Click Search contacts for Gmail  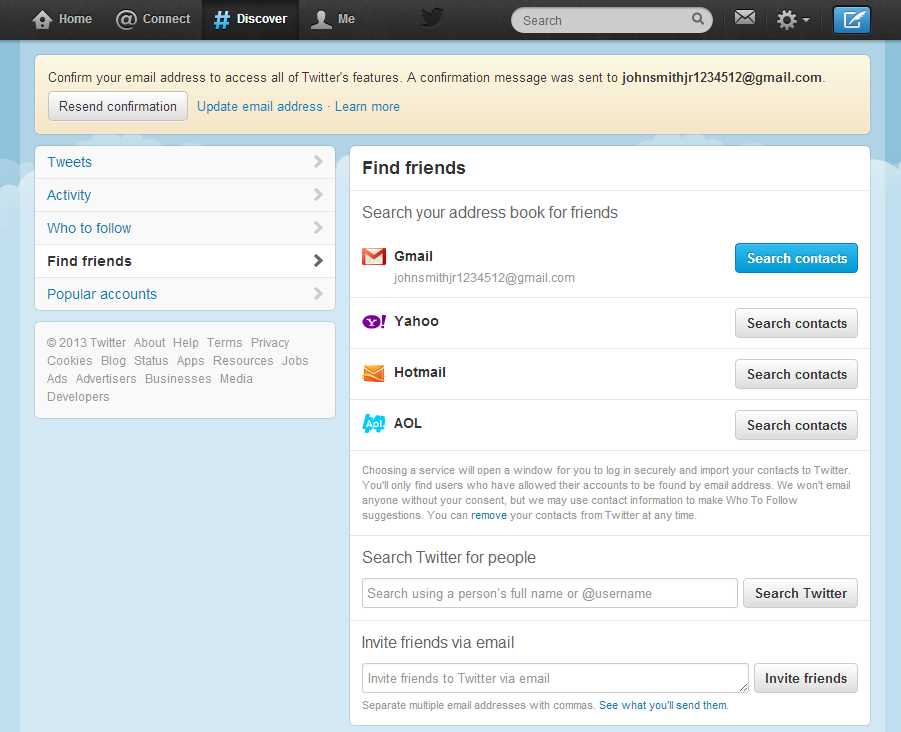(x=796, y=258)
